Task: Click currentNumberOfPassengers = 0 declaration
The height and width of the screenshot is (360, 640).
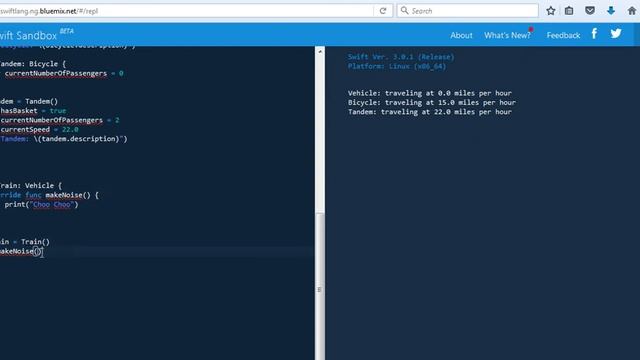Action: click(64, 73)
